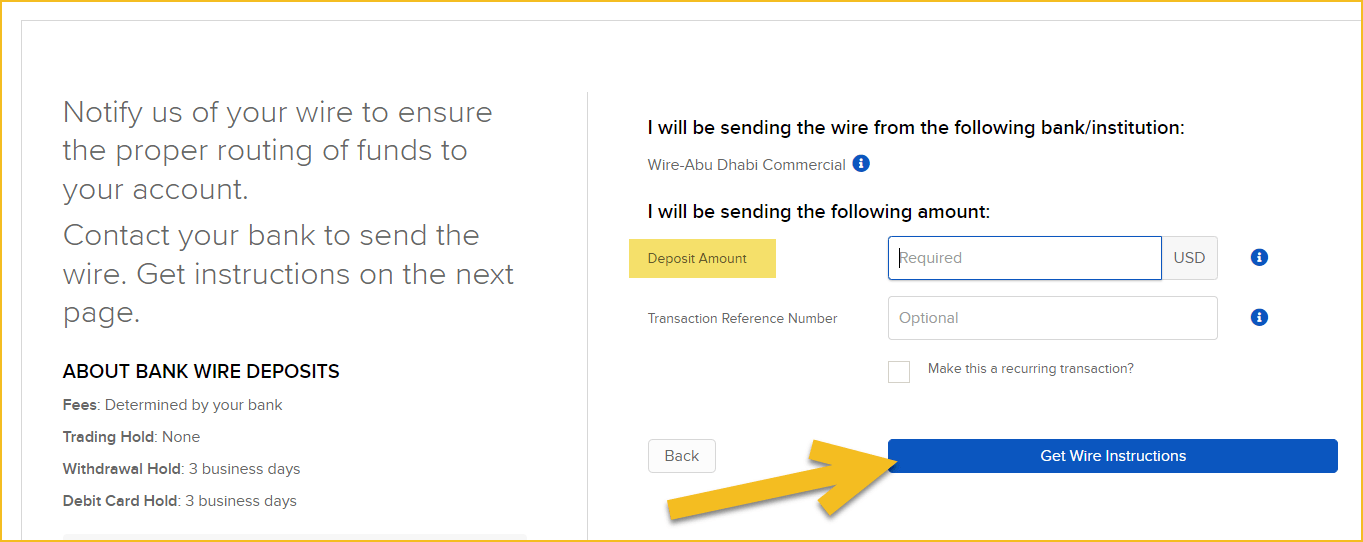Click the 'Make this a recurring transaction?' label
Screen dimensions: 1363x542
coord(1031,369)
